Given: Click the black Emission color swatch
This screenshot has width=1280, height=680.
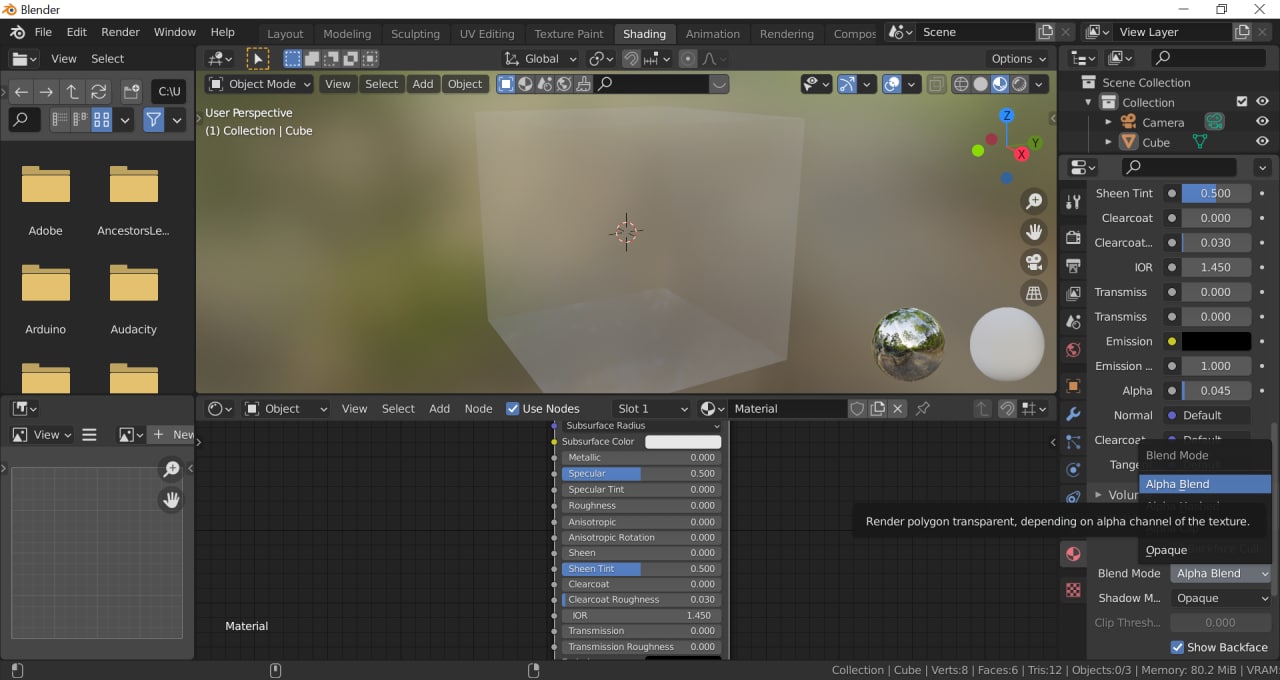Looking at the screenshot, I should [1216, 341].
